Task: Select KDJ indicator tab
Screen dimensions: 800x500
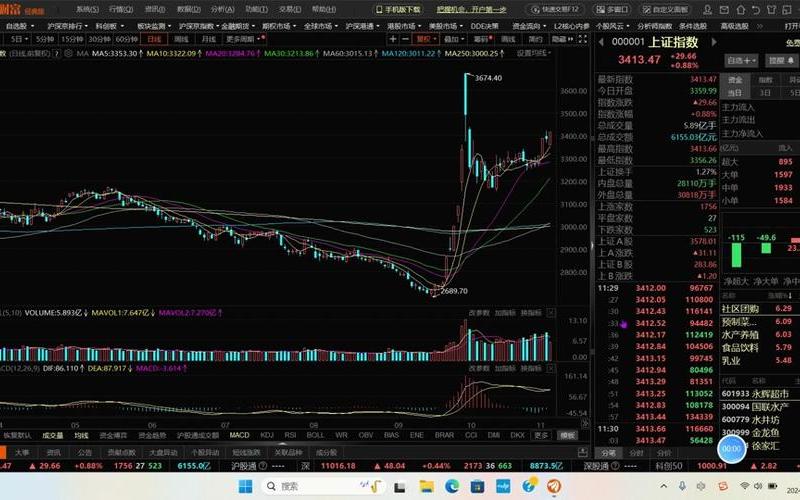Action: pyautogui.click(x=267, y=435)
